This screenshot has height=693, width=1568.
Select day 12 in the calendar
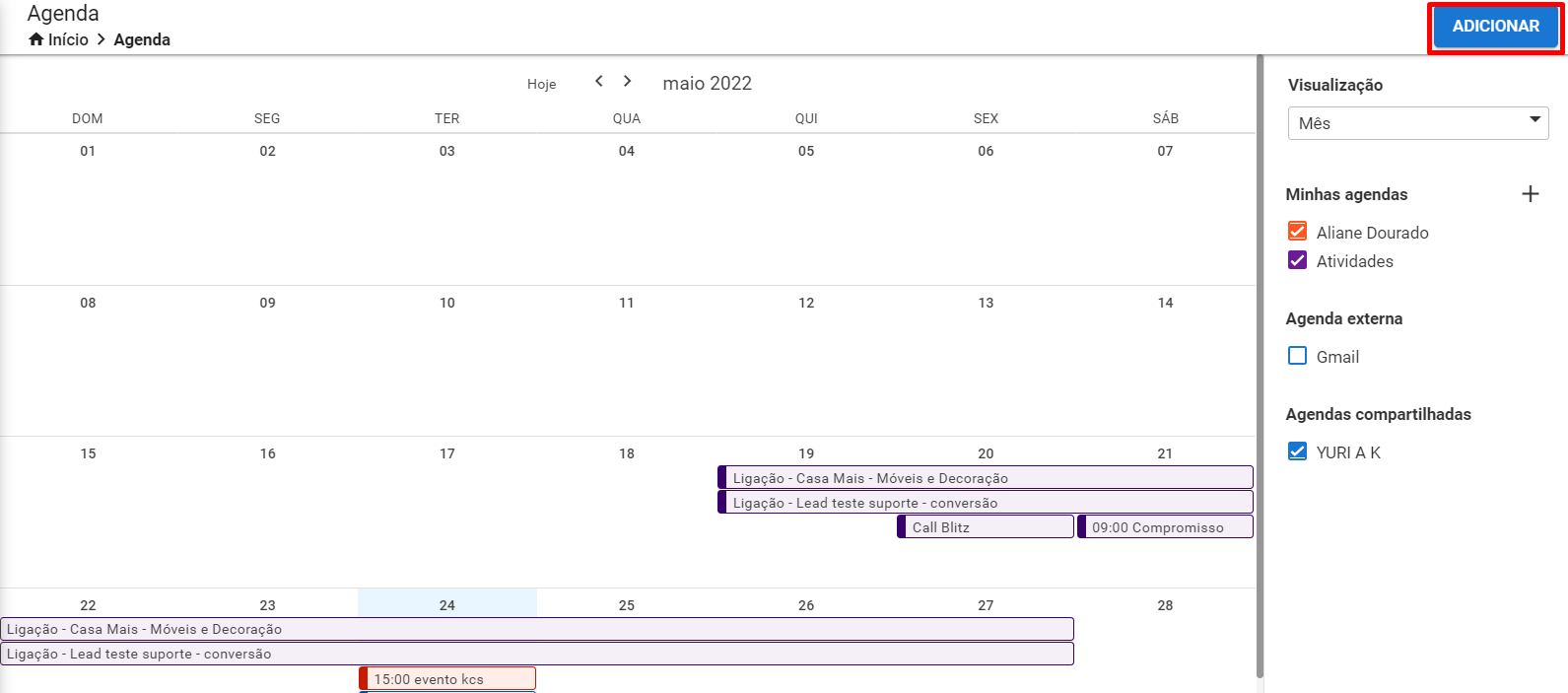pyautogui.click(x=806, y=303)
